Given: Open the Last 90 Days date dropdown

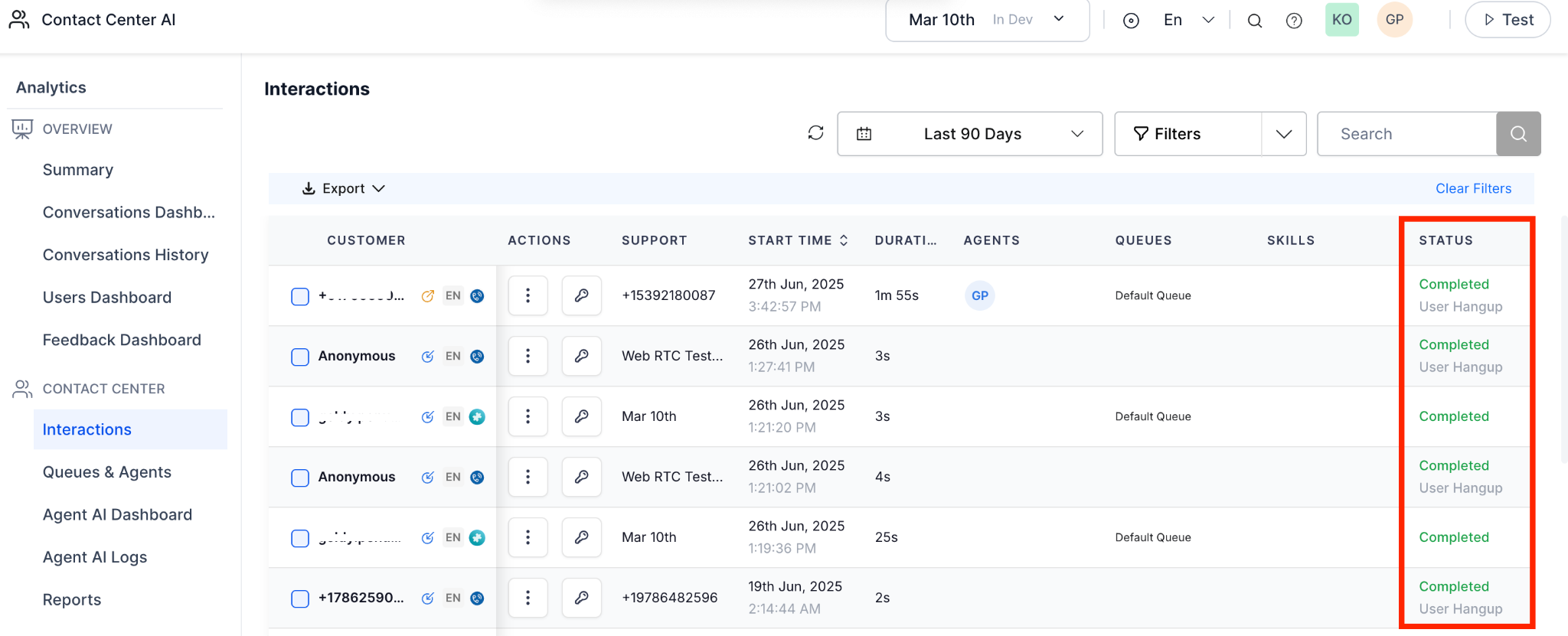Looking at the screenshot, I should tap(969, 134).
